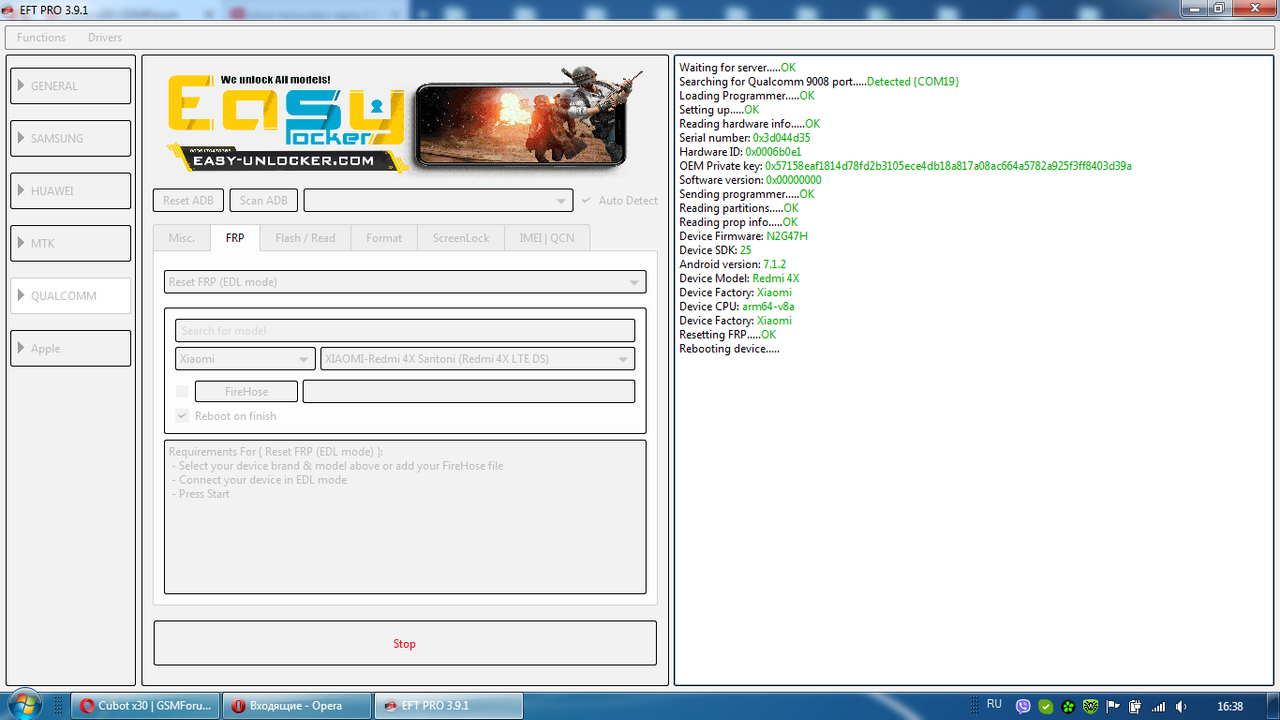Click 'Waiting for server.....OK' log line
The width and height of the screenshot is (1280, 720).
tap(737, 68)
